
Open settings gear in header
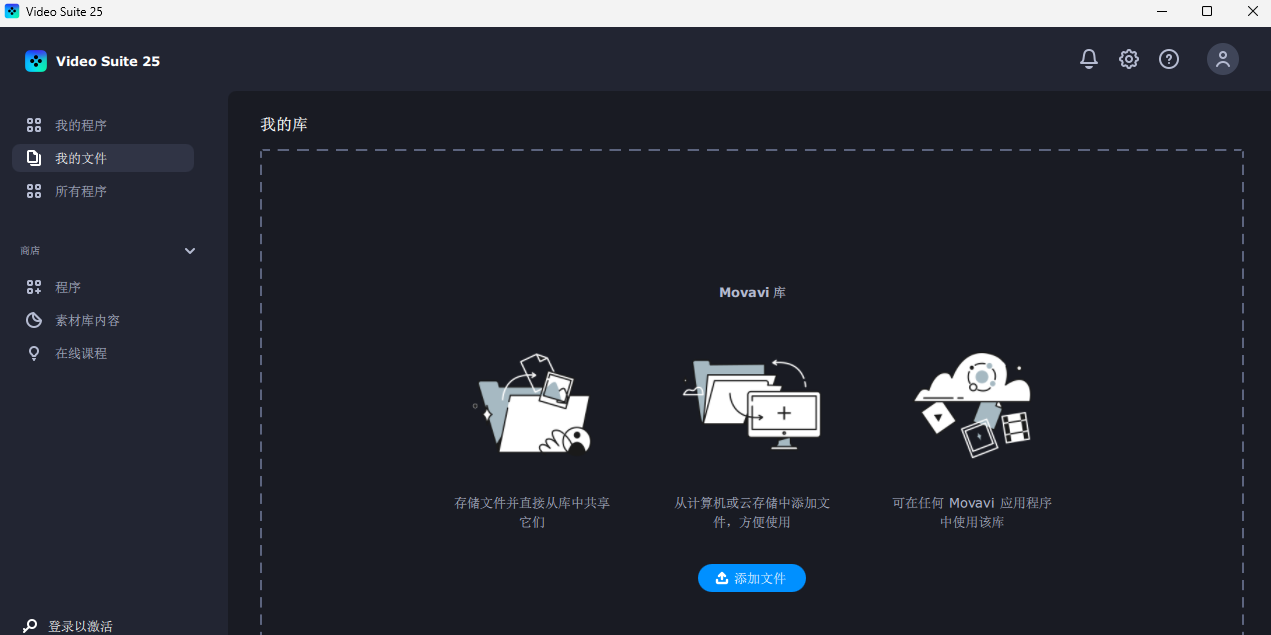[1129, 59]
